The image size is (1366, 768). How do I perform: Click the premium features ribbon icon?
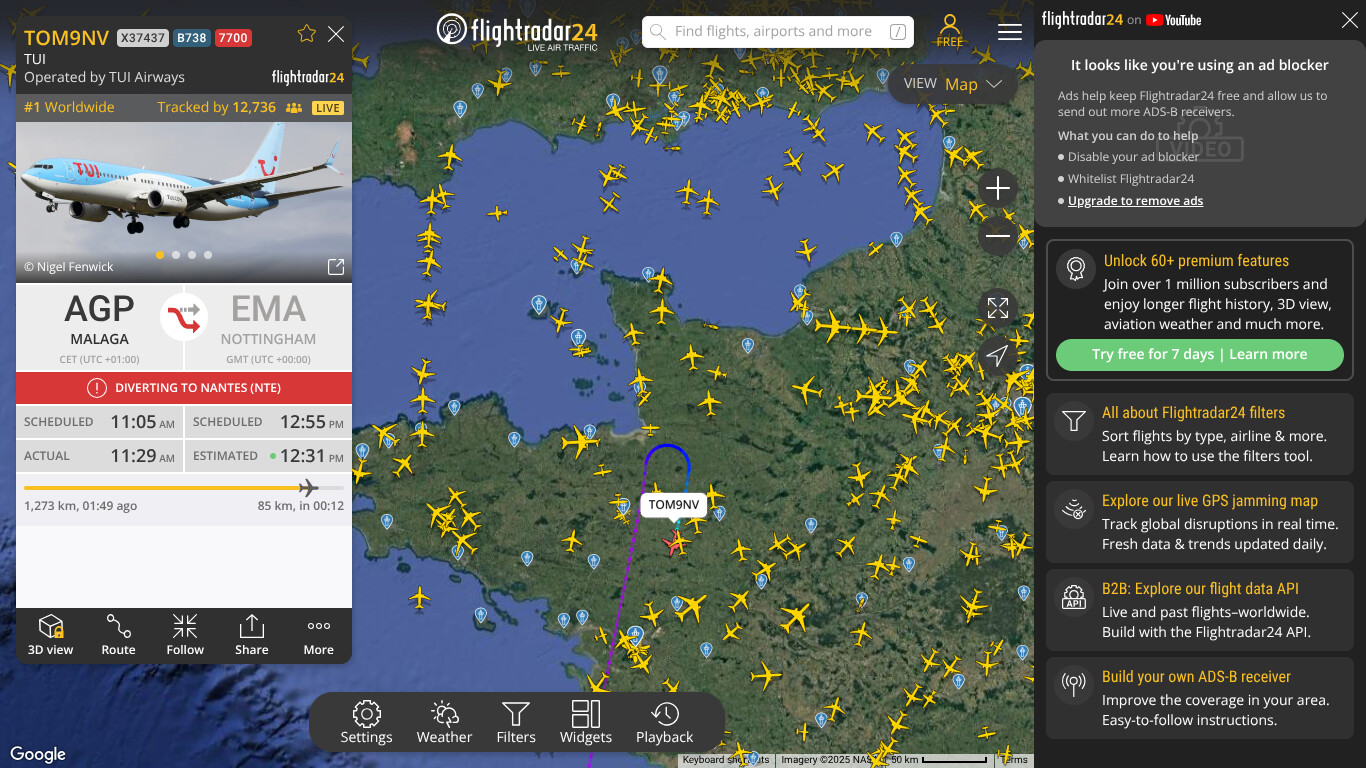[x=1076, y=268]
